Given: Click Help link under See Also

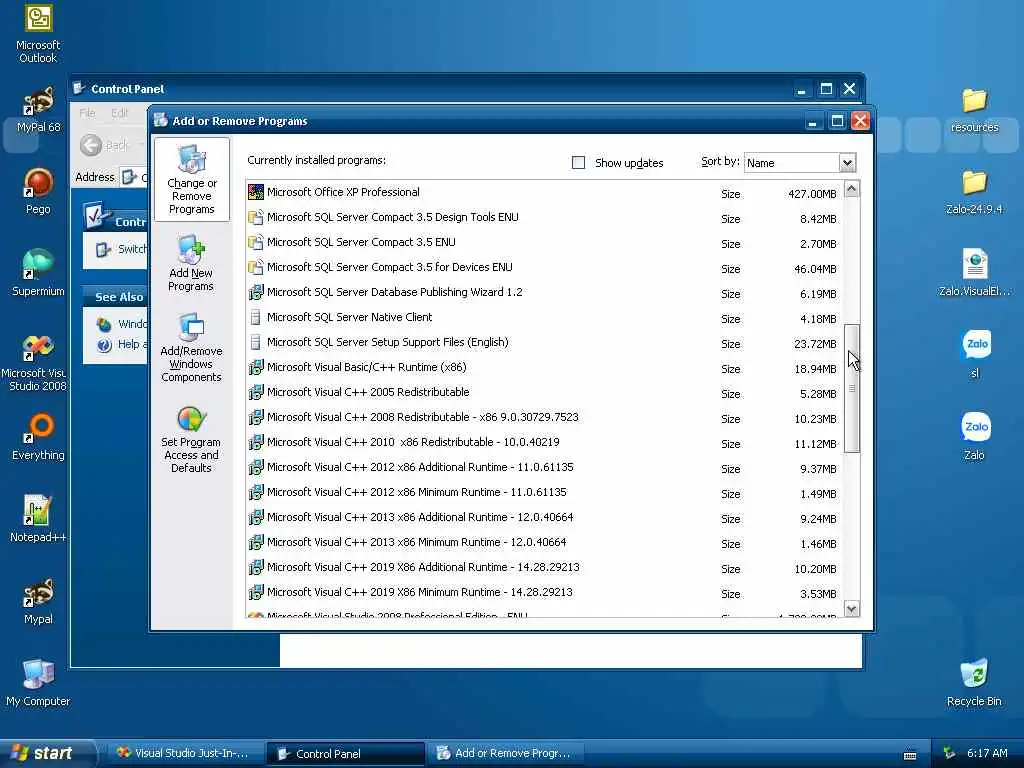Looking at the screenshot, I should [122, 344].
